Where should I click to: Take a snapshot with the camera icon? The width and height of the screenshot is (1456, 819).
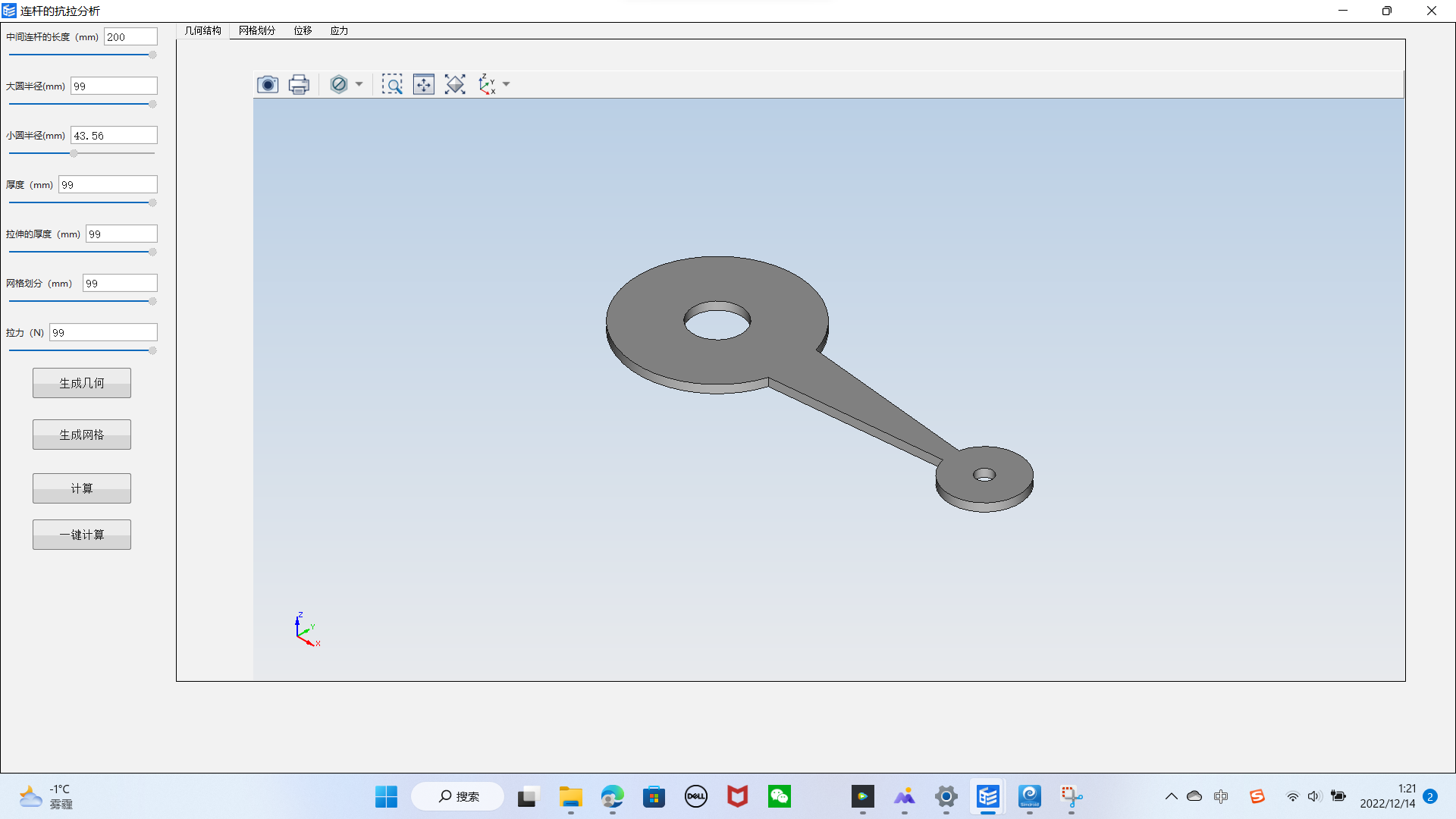[268, 84]
